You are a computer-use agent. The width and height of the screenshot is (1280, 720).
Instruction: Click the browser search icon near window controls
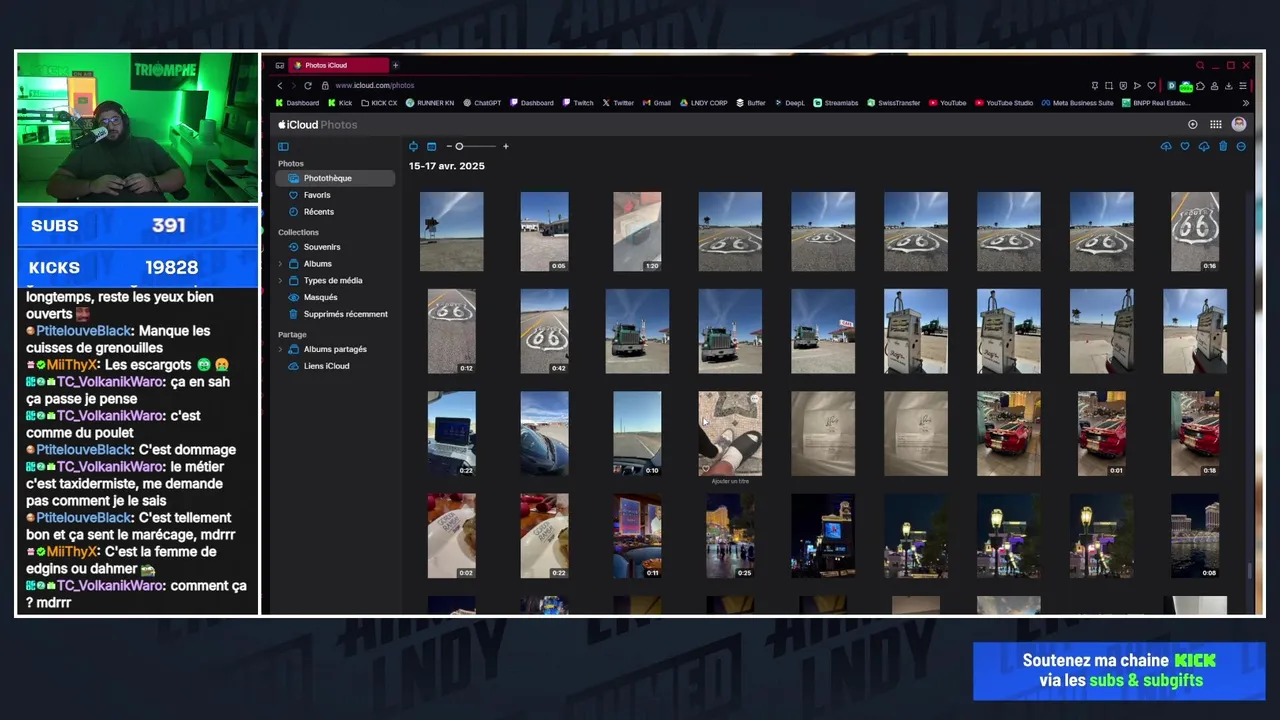point(1200,65)
